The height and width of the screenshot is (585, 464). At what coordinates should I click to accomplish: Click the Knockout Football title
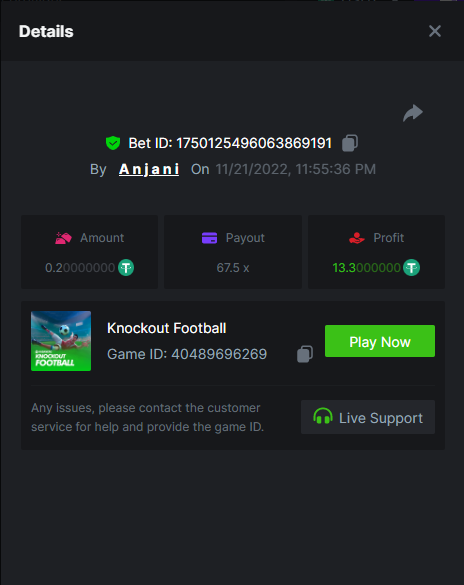166,328
